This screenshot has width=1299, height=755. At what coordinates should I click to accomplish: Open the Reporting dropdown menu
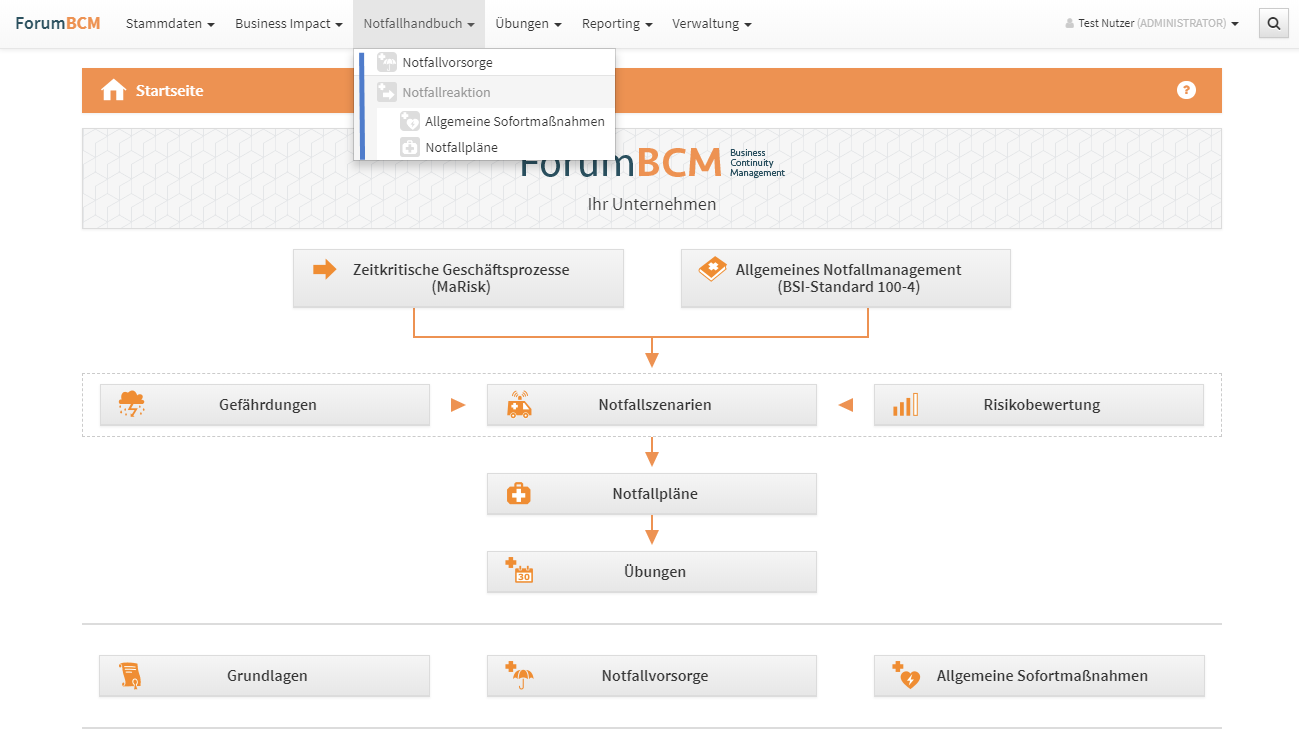[617, 24]
